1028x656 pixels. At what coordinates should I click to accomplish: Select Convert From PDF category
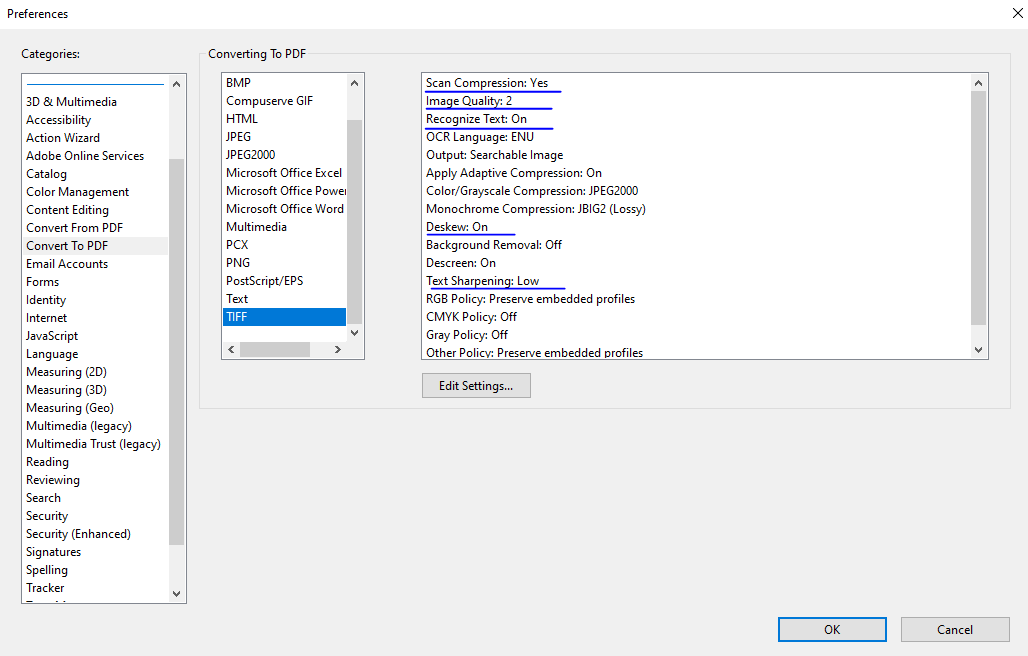click(x=74, y=228)
